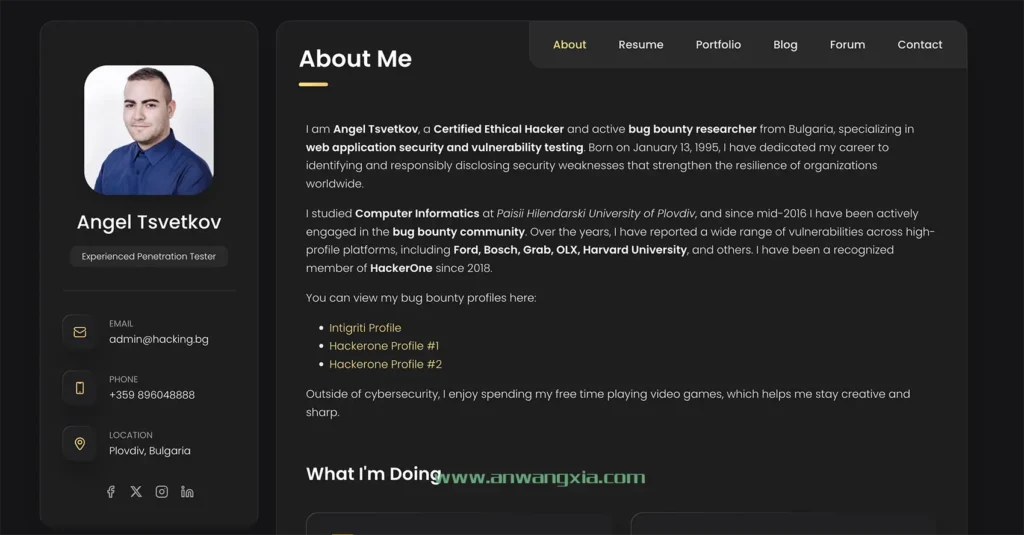This screenshot has height=535, width=1024.
Task: Click the Experienced Penetration Tester badge
Action: tap(149, 257)
